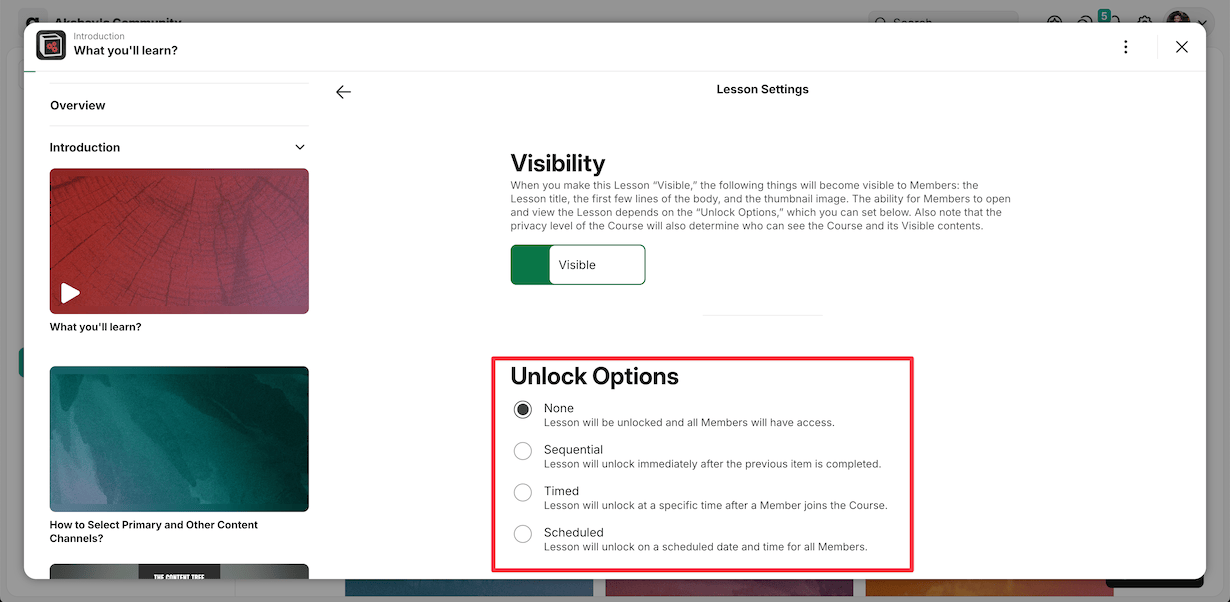Open the teal How to Select lesson thumbnail
The width and height of the screenshot is (1230, 602).
pyautogui.click(x=179, y=439)
